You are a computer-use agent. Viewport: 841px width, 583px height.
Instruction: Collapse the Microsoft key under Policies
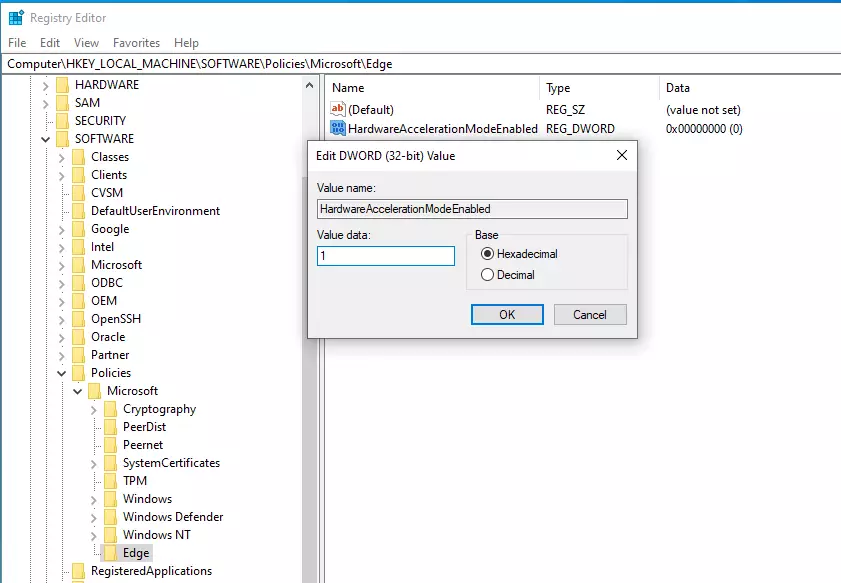click(78, 392)
